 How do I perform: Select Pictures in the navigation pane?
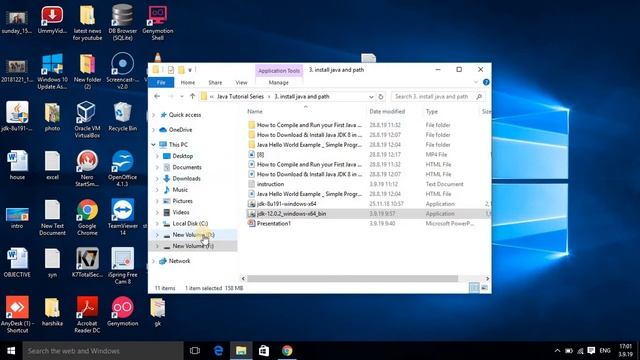182,201
